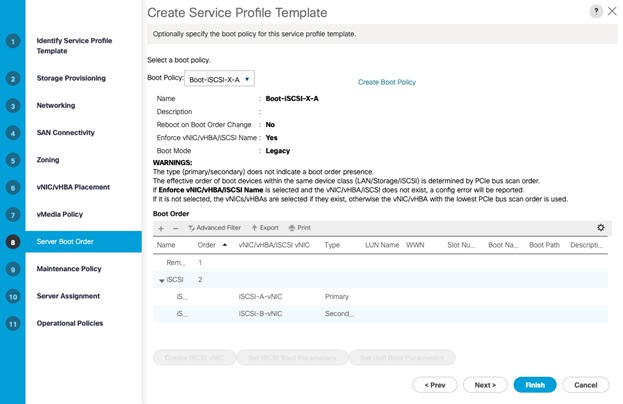Image resolution: width=623 pixels, height=404 pixels.
Task: Click step 10 circle icon
Action: click(13, 296)
